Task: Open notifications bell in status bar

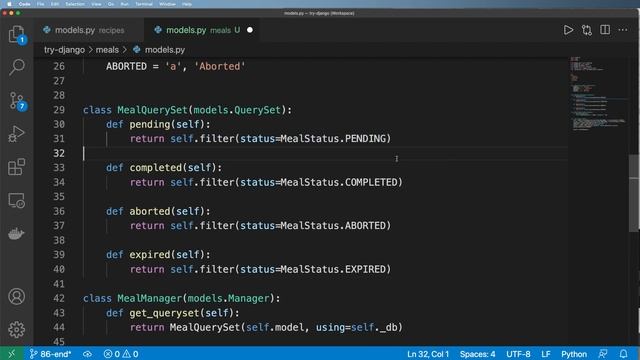Action: (x=623, y=354)
